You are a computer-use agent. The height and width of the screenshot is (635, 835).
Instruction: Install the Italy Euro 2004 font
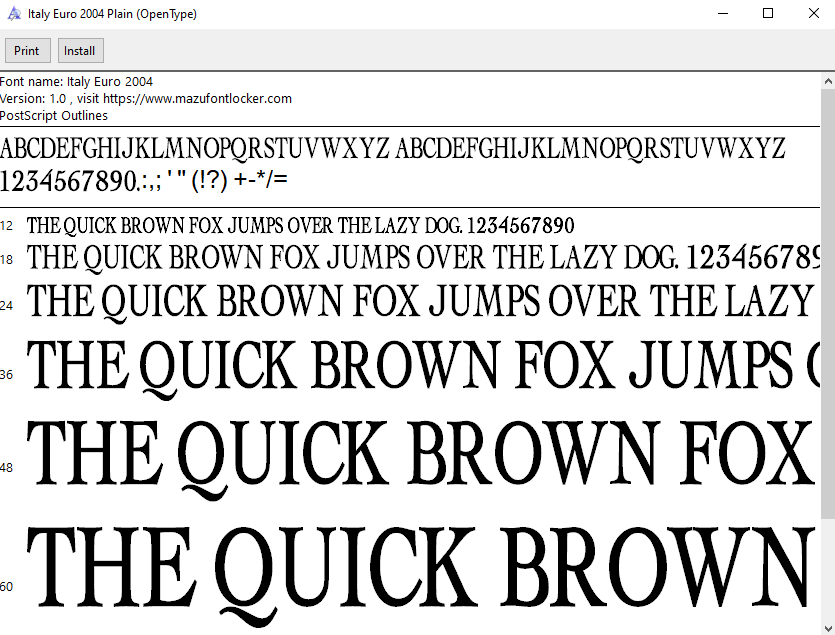pos(79,50)
